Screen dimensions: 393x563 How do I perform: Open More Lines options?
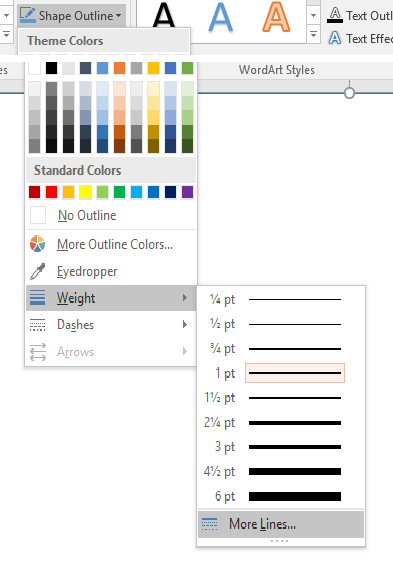281,524
